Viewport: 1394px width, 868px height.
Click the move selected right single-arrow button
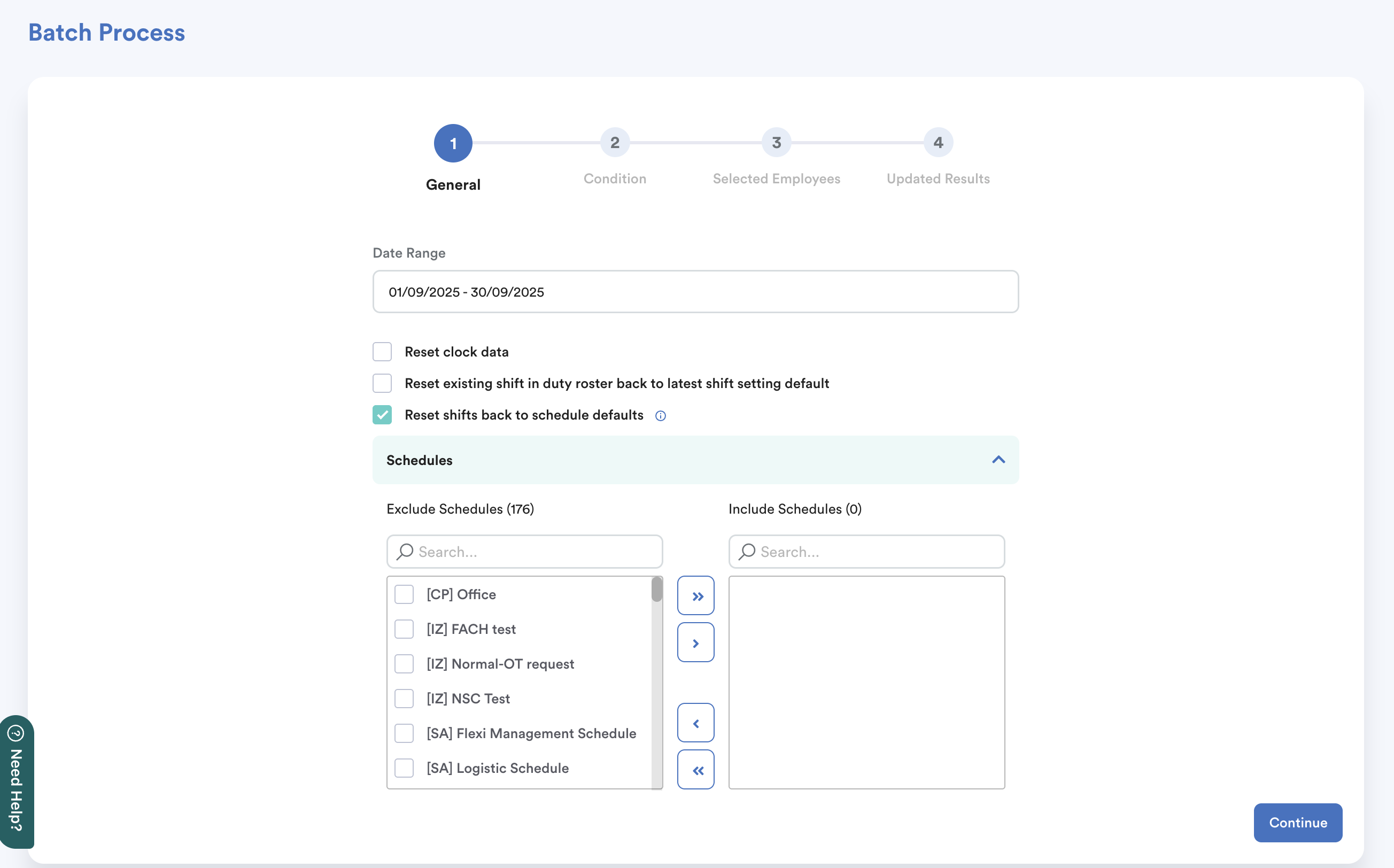coord(695,642)
